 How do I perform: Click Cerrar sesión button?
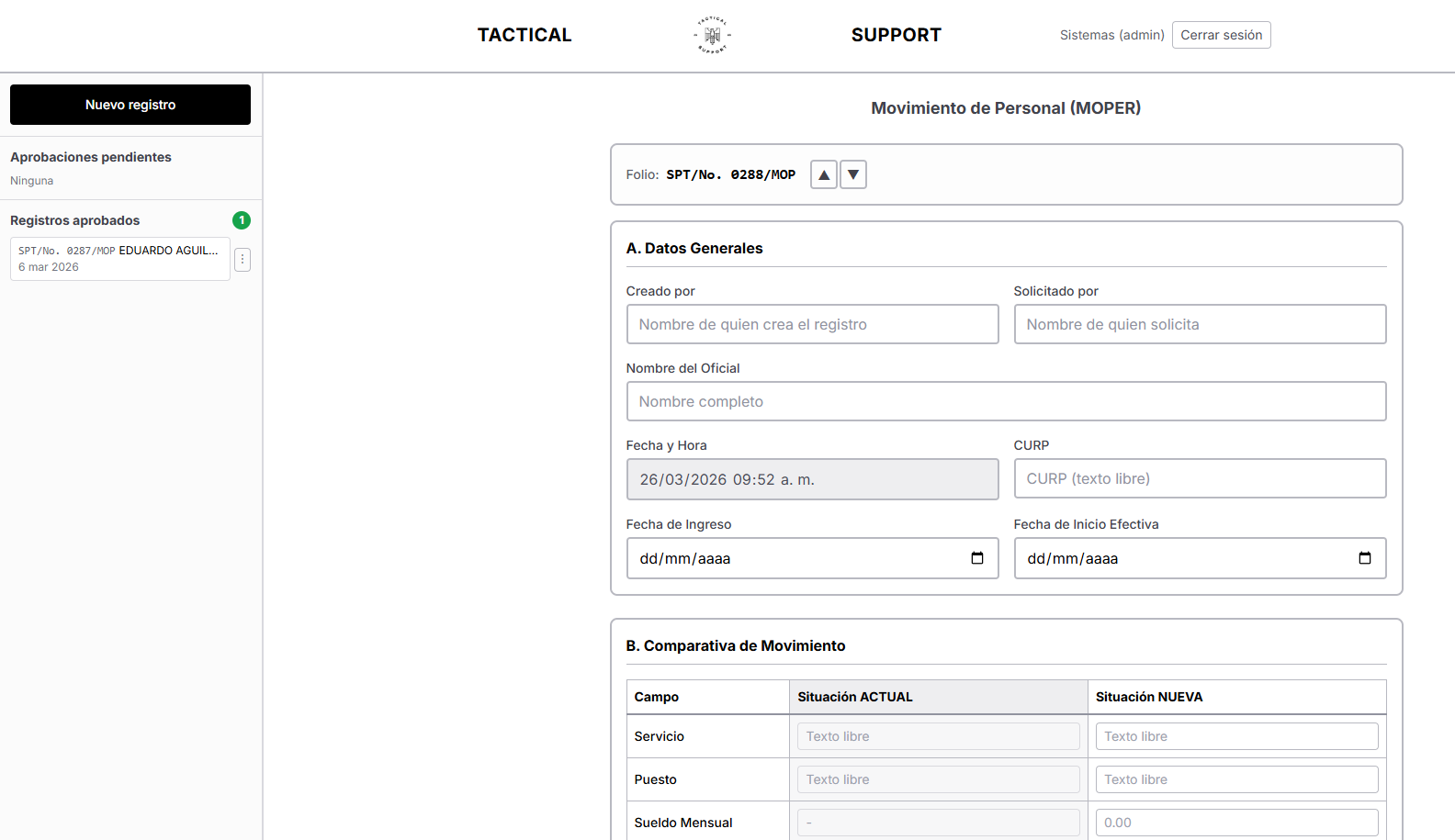pos(1222,35)
